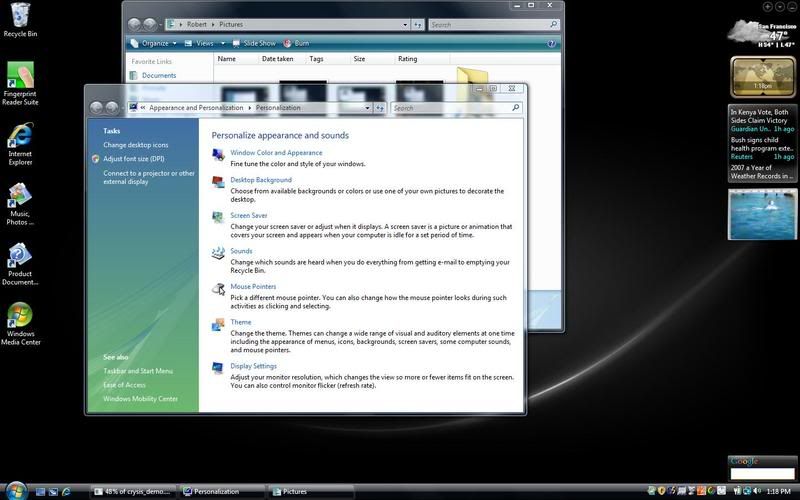Click the Sounds icon
Image resolution: width=800 pixels, height=500 pixels.
[x=218, y=253]
